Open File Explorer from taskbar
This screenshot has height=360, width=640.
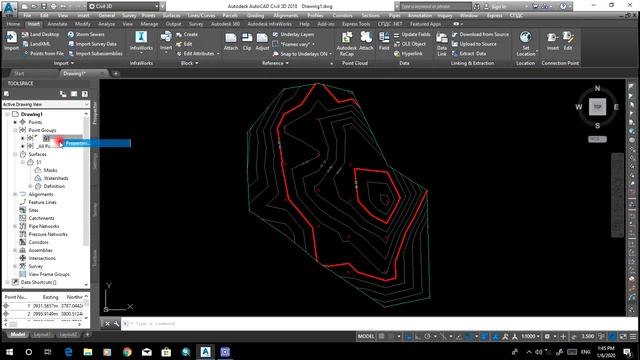click(x=88, y=351)
